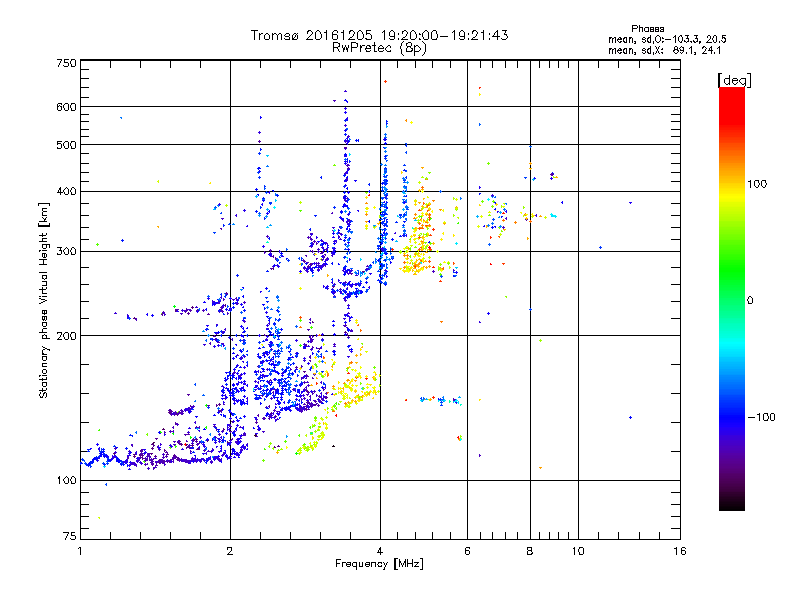Screen dimensions: 800x600
Task: Click the '[deg]' colorbar unit label
Action: pyautogui.click(x=734, y=80)
